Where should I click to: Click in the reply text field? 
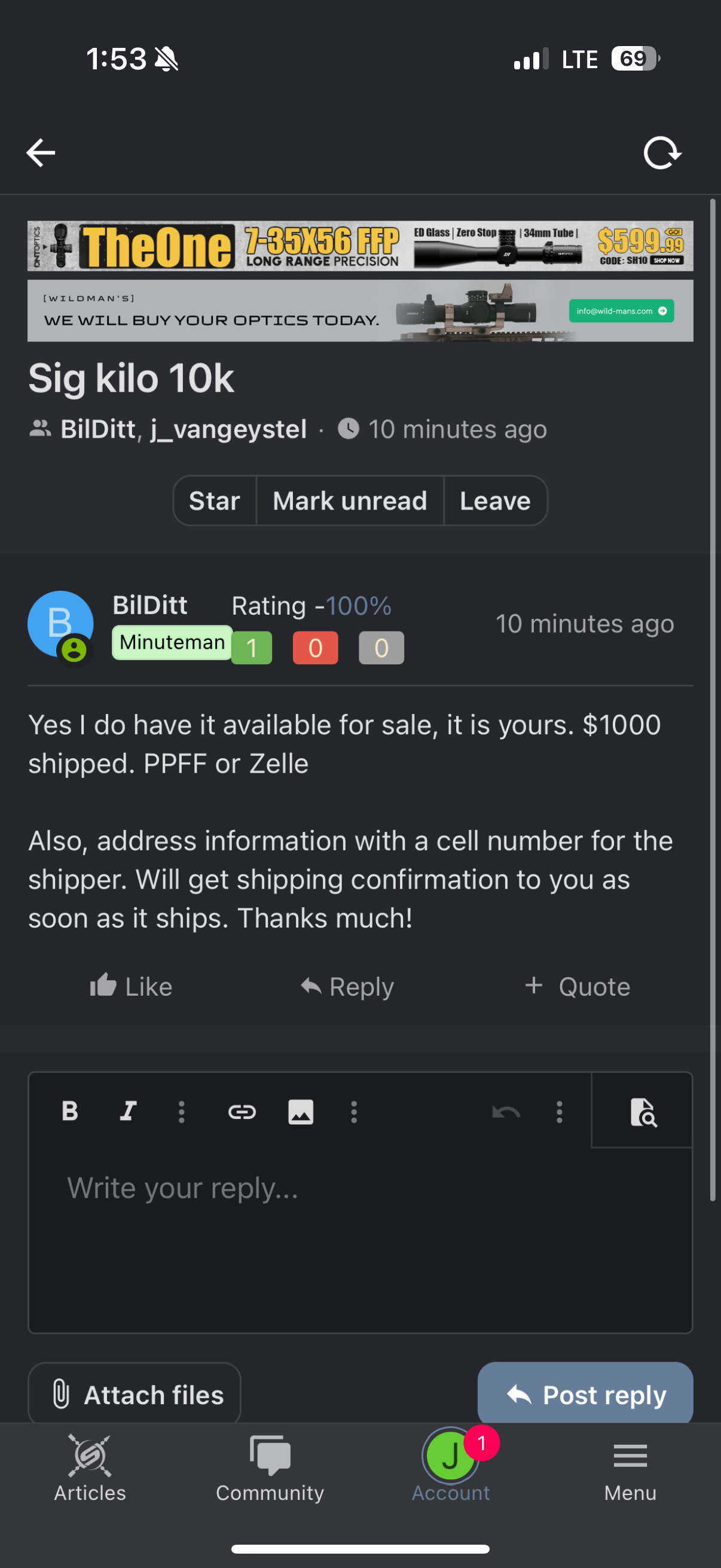click(x=360, y=1236)
